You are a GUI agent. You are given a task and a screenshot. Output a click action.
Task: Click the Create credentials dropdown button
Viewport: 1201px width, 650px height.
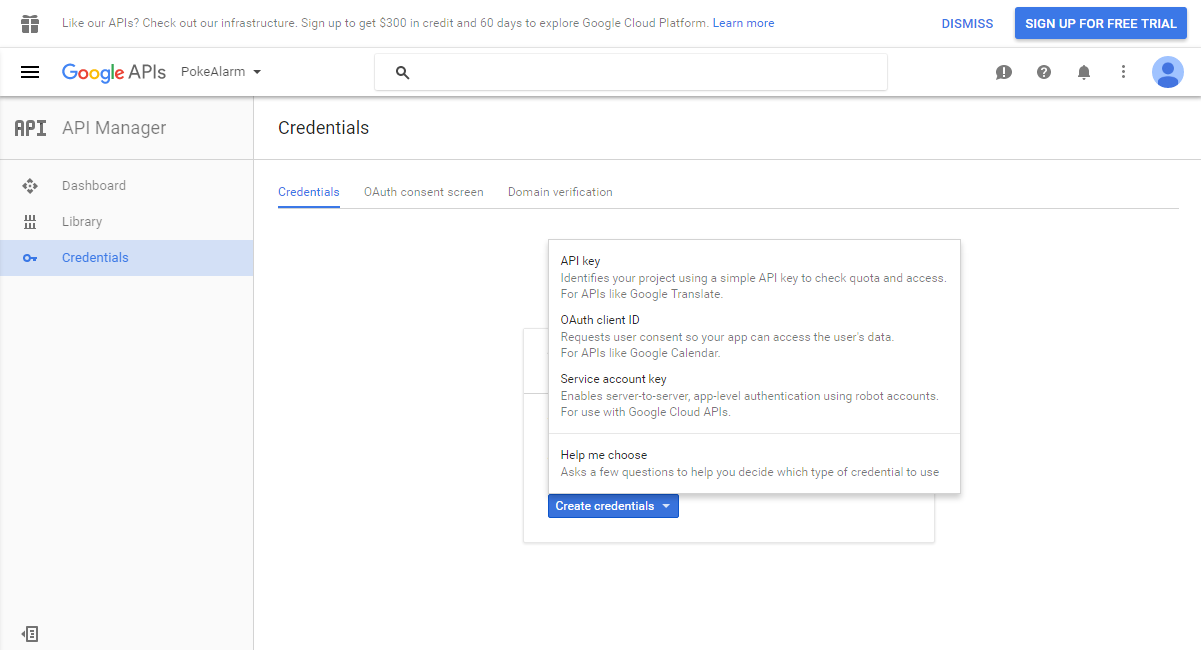[x=613, y=506]
